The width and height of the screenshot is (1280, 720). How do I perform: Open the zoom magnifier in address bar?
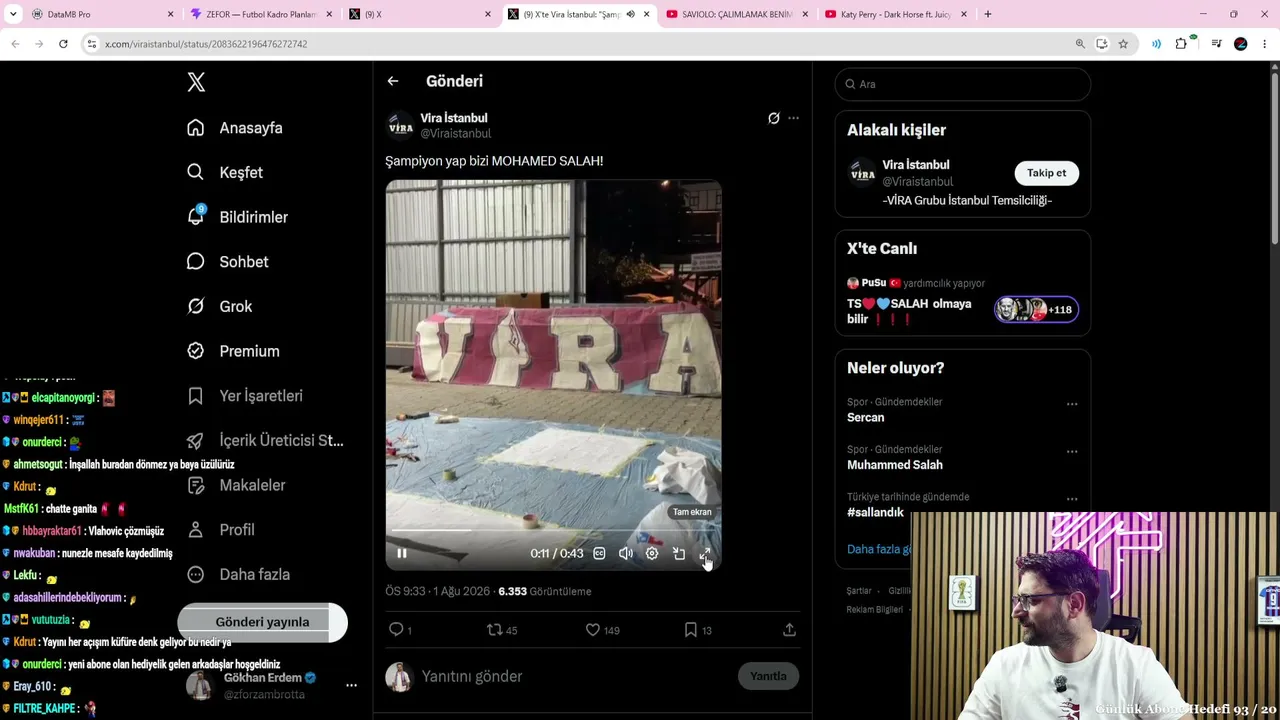(1080, 44)
